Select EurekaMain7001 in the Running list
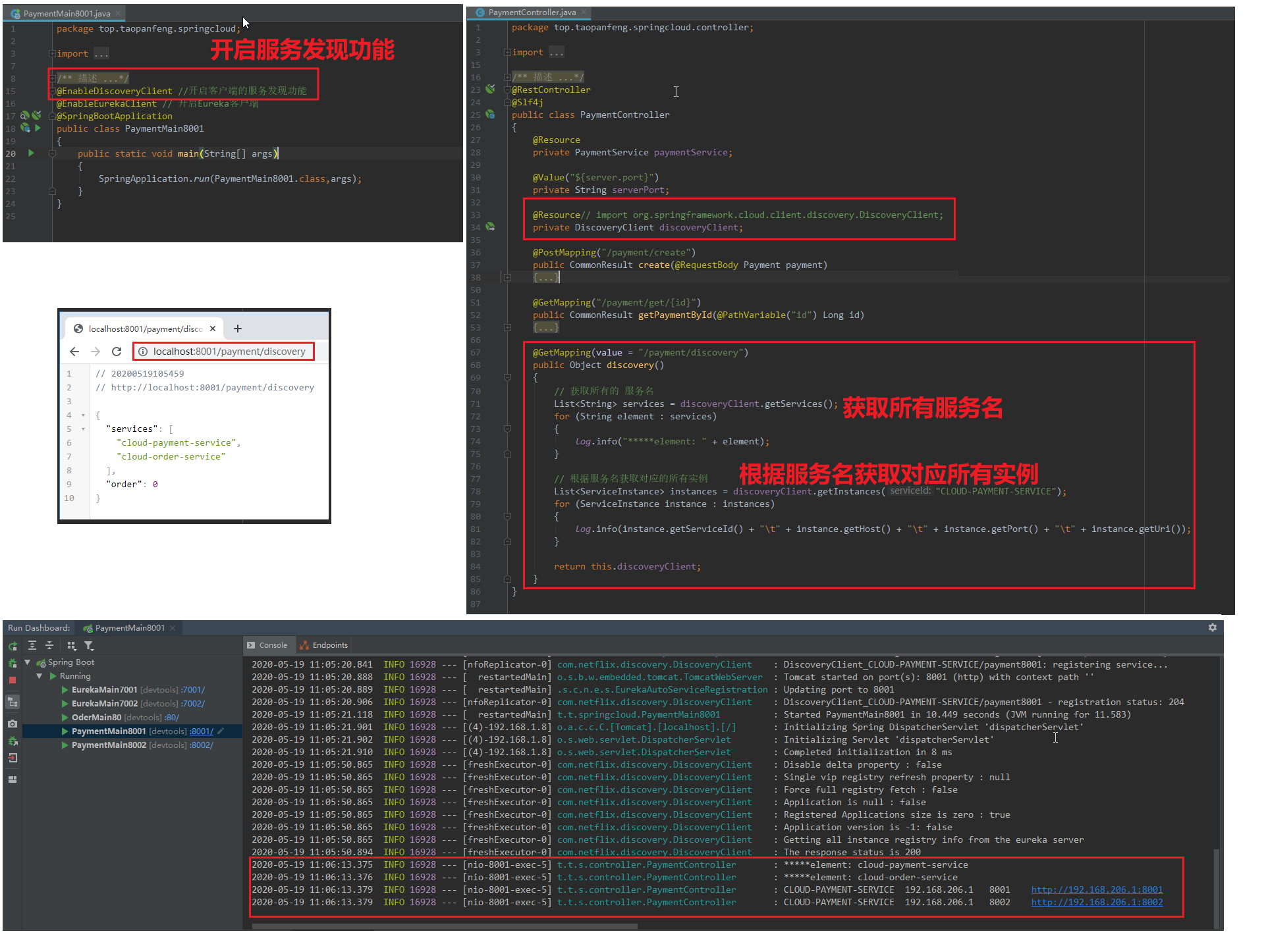The height and width of the screenshot is (952, 1266). (x=104, y=690)
